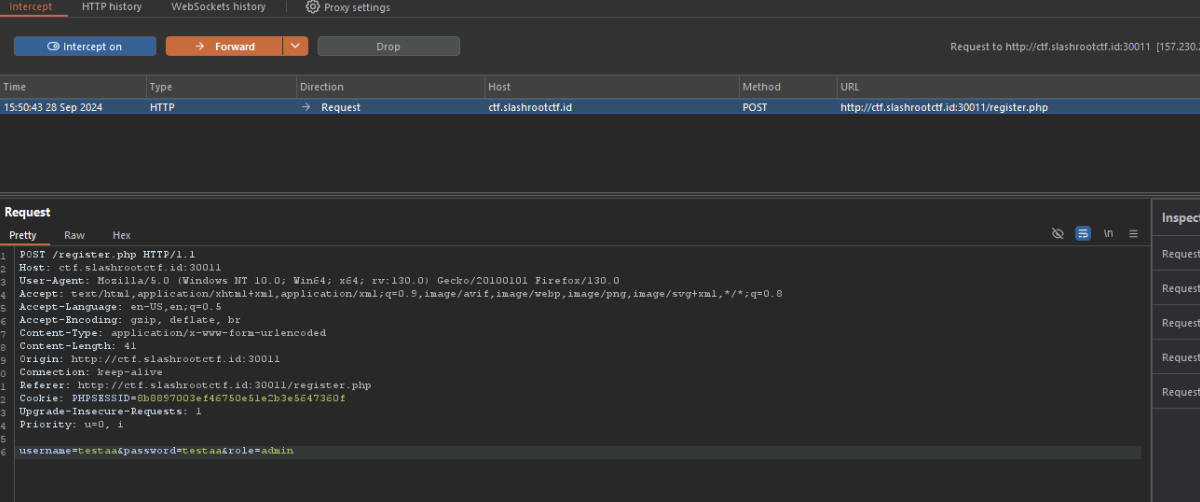1200x502 pixels.
Task: Open WebSockets history tab
Action: point(218,7)
